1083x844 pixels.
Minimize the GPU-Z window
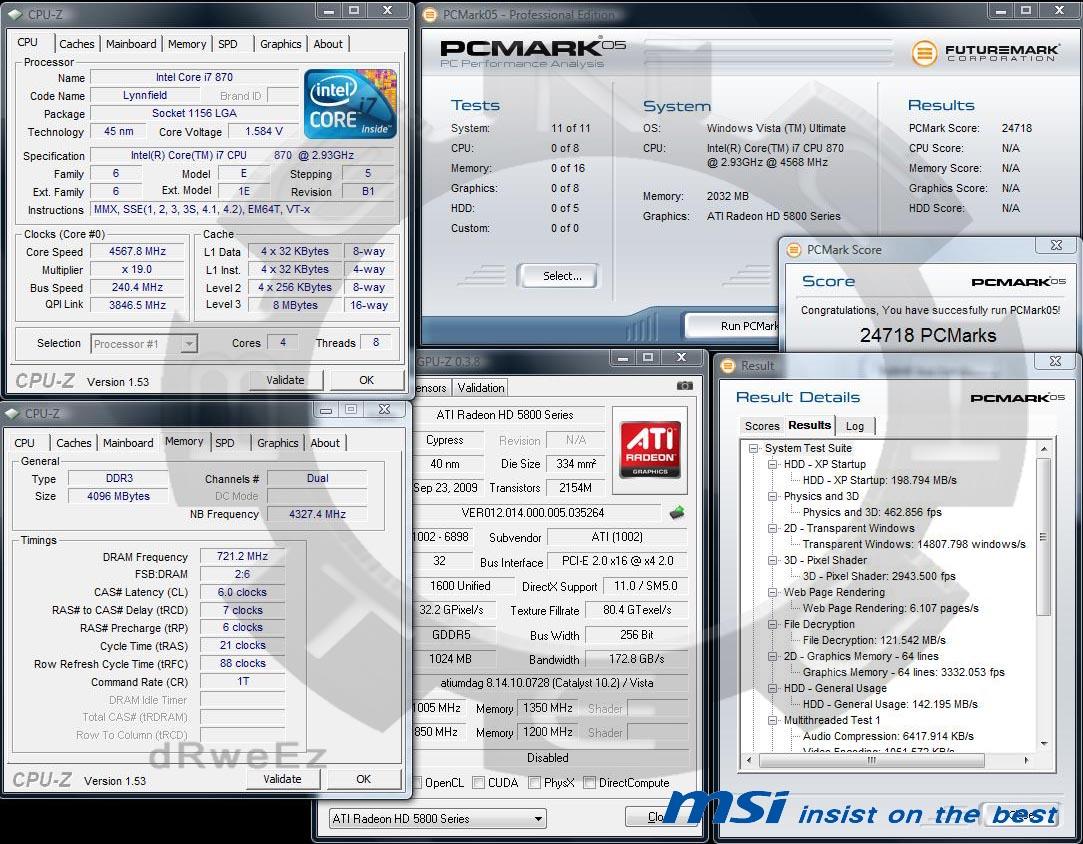tap(623, 357)
